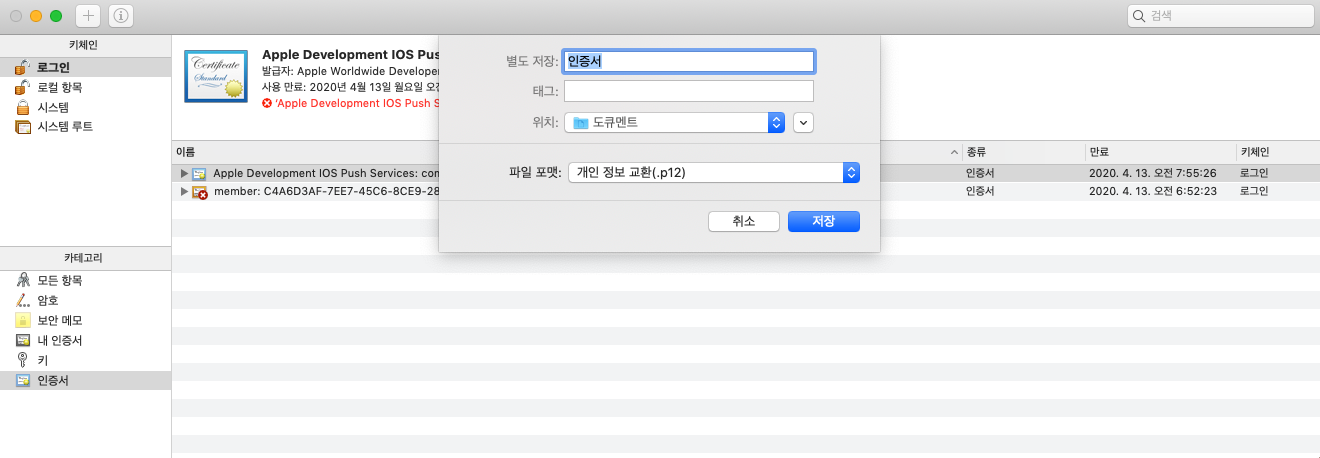Screen dimensions: 1320x458
Task: Select the 시스템 루트 keychain
Action: 86,127
